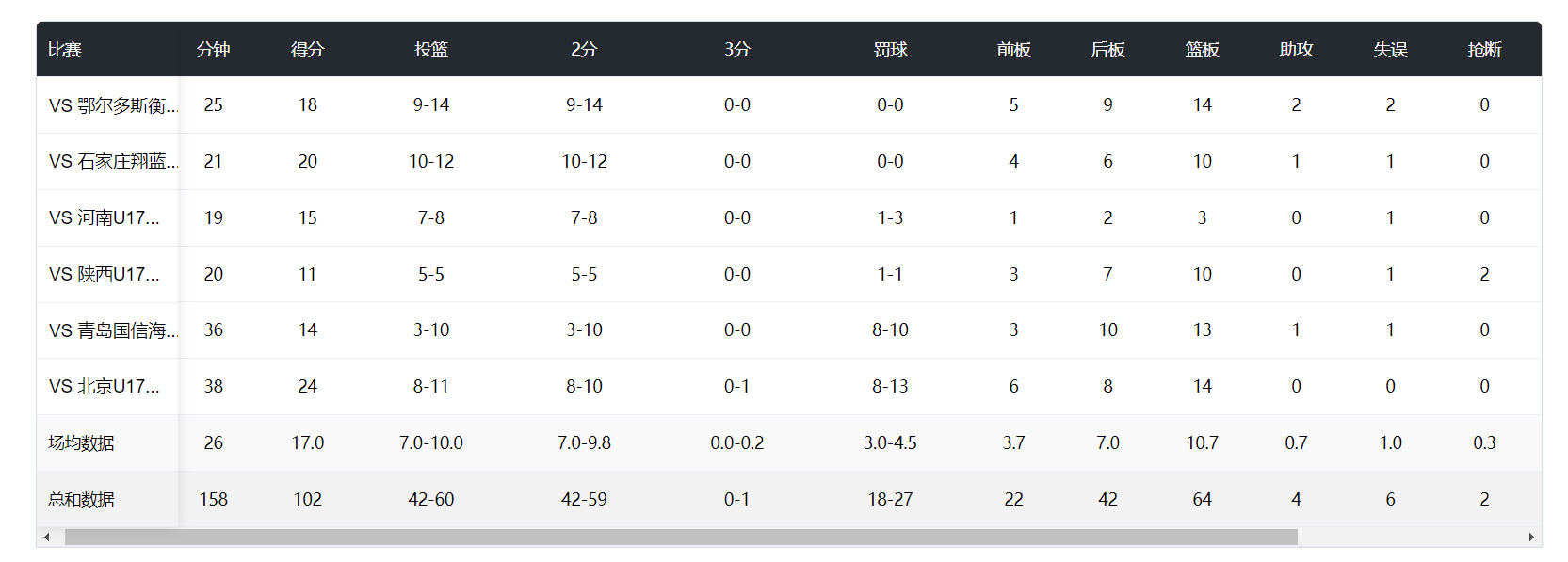1568x562 pixels.
Task: Select the VS 北京U17 game row
Action: (x=105, y=387)
